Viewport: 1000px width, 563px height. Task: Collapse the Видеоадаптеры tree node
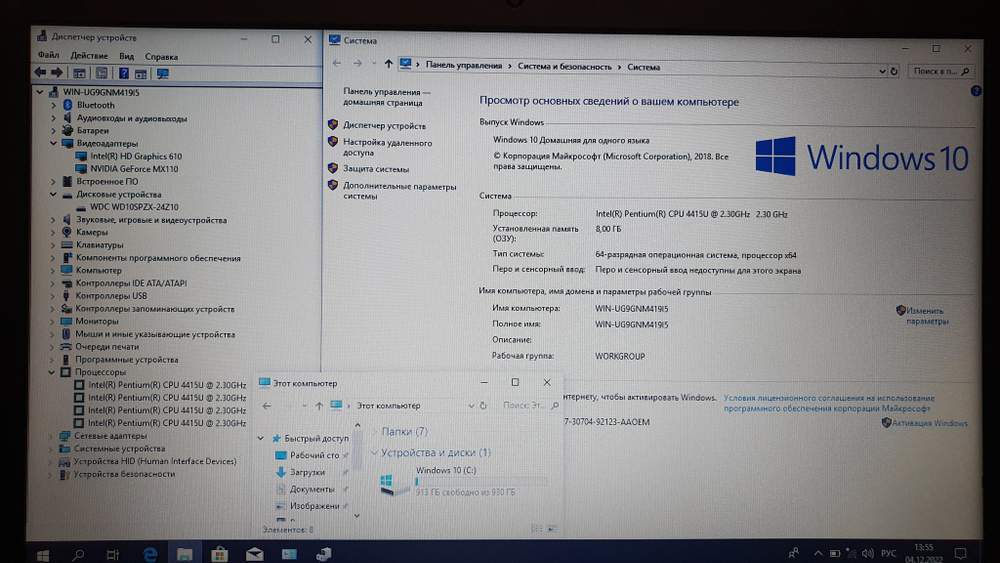click(54, 143)
